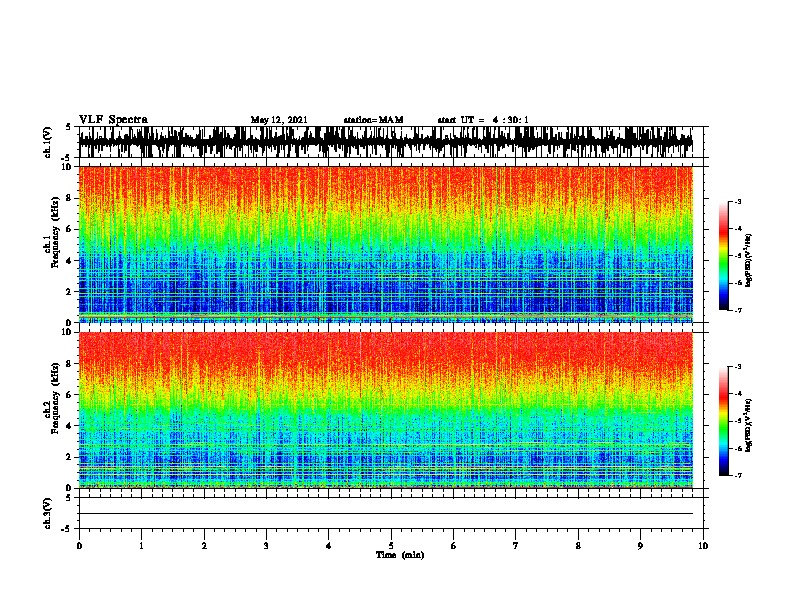
Task: Click the ch.1 frequency axis tick "6"
Action: tap(69, 229)
